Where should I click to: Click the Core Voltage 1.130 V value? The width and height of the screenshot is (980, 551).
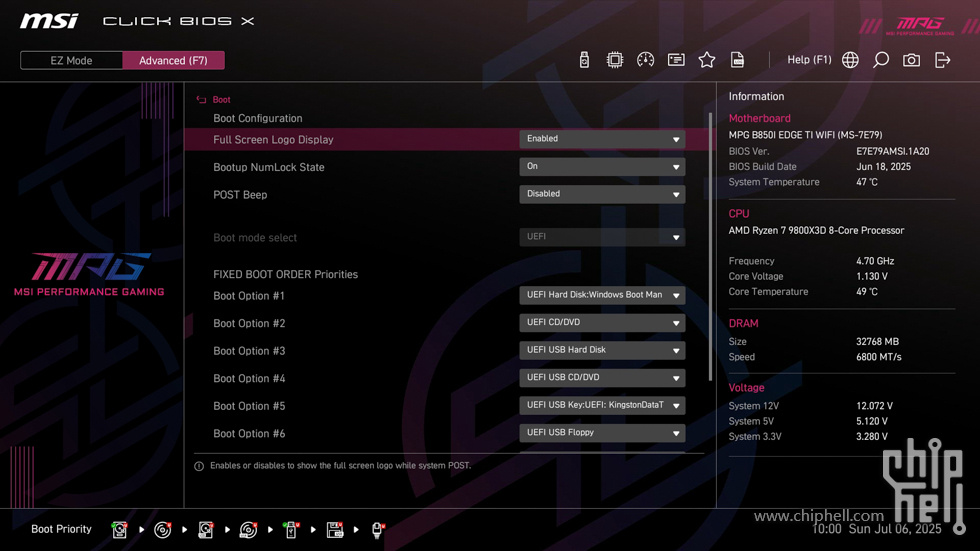(872, 276)
